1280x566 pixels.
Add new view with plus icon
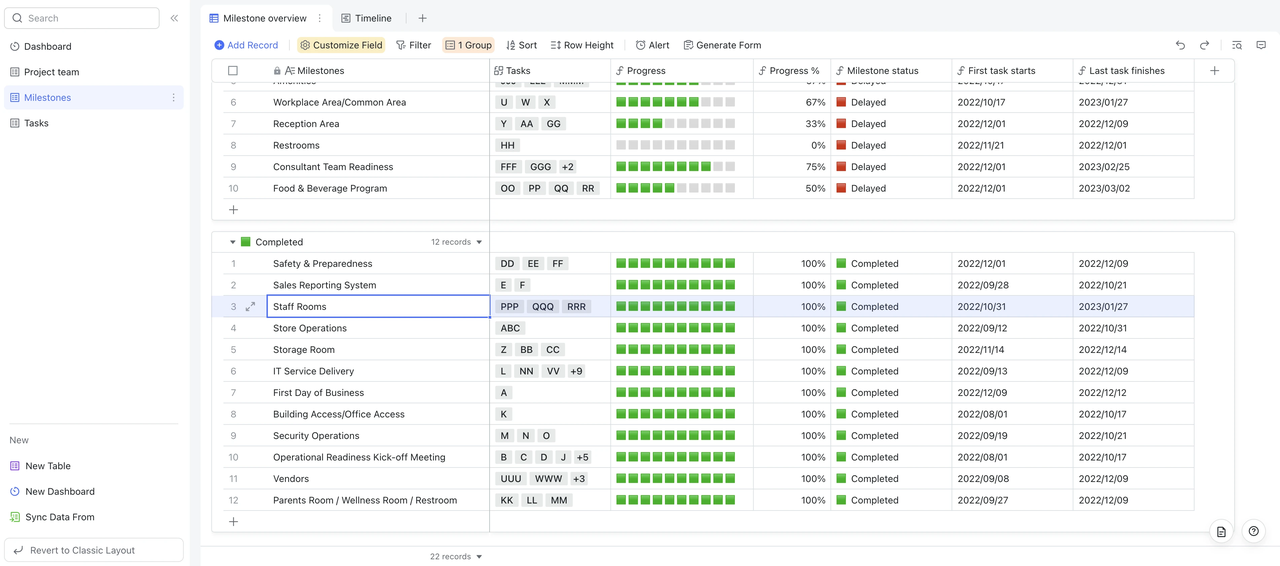(422, 18)
